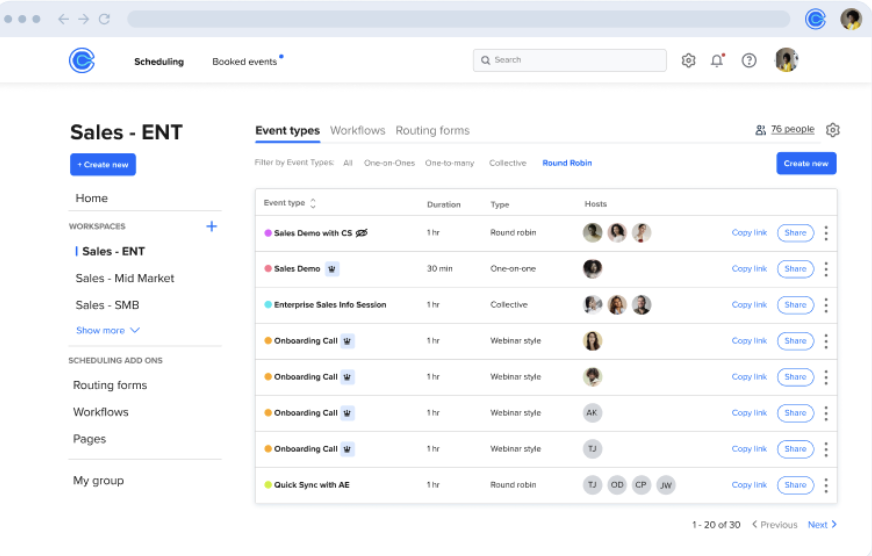Go to Next page of results
Screen dimensions: 872x556
pyautogui.click(x=822, y=524)
